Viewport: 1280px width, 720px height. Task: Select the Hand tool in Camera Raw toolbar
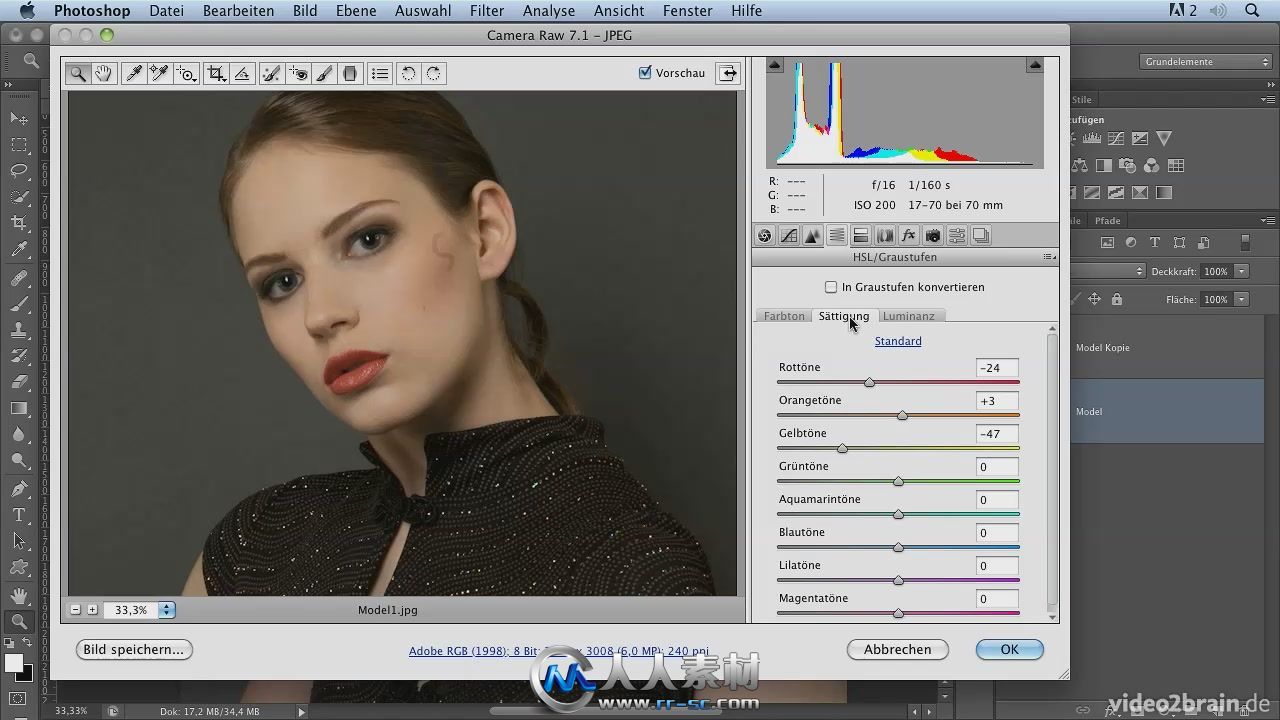click(x=104, y=73)
